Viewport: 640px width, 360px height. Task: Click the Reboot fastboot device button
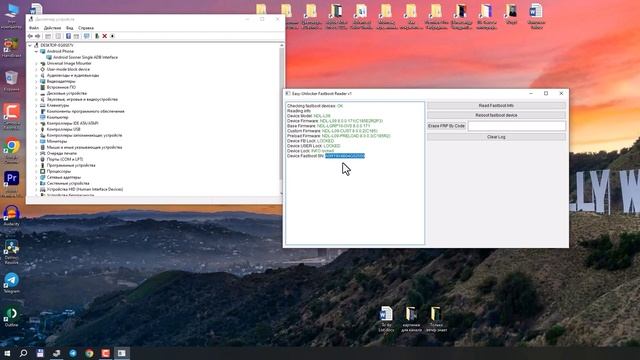(496, 116)
